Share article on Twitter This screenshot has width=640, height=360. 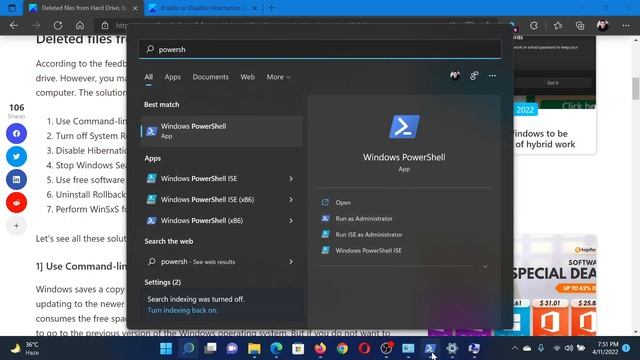point(16,156)
